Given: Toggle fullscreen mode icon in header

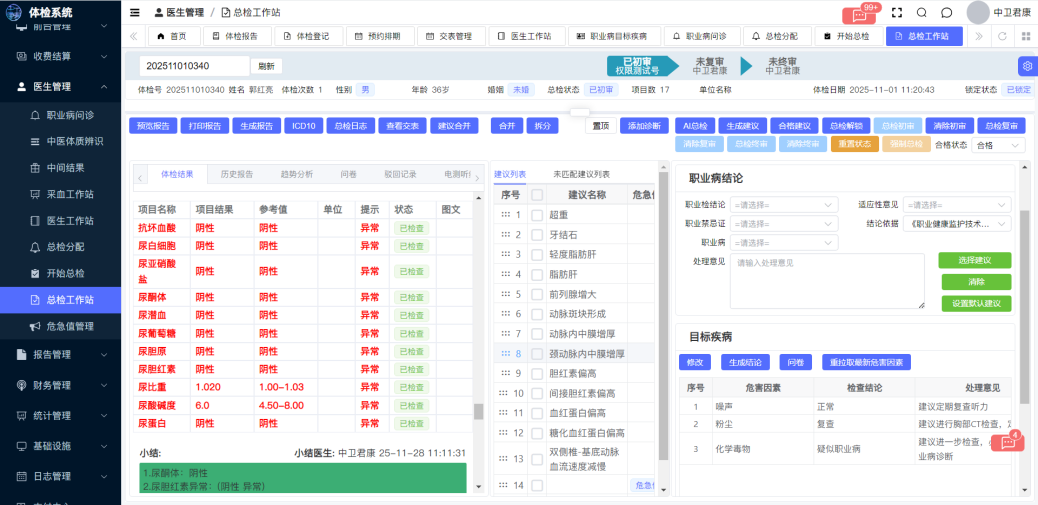Looking at the screenshot, I should (x=897, y=13).
